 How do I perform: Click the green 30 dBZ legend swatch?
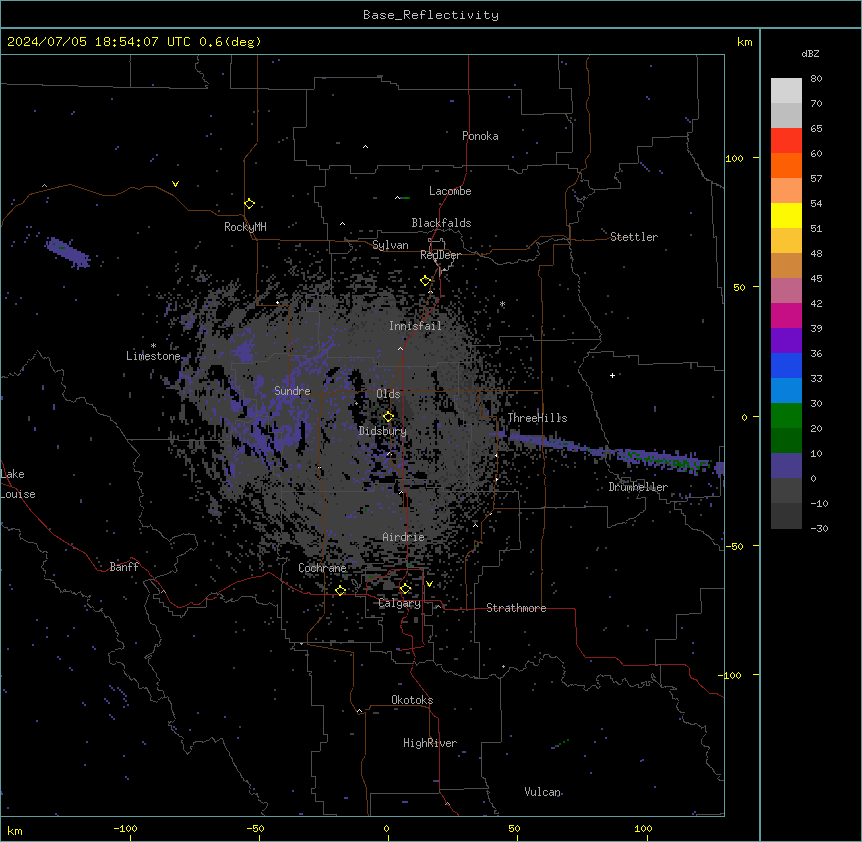[786, 416]
